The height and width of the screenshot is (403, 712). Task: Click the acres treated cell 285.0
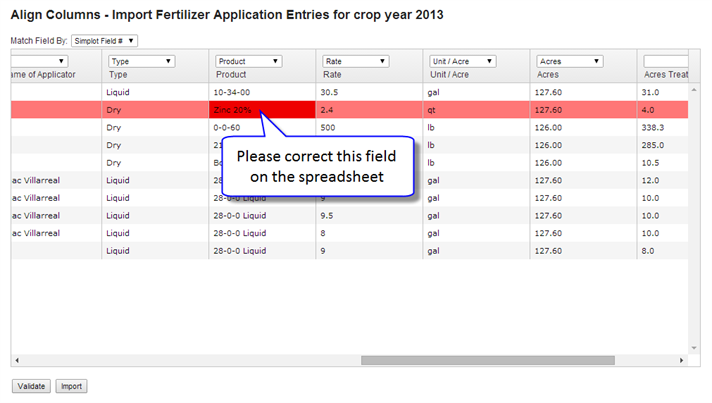pyautogui.click(x=663, y=145)
